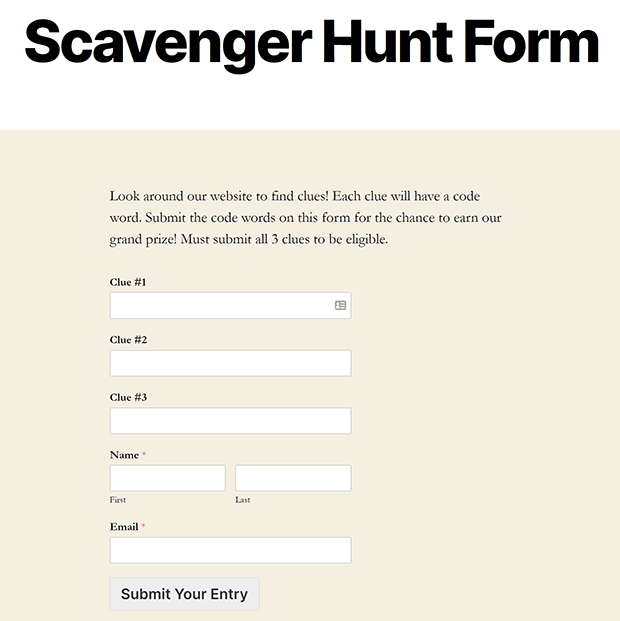Viewport: 620px width, 621px height.
Task: Select the Last name input box
Action: pyautogui.click(x=293, y=478)
